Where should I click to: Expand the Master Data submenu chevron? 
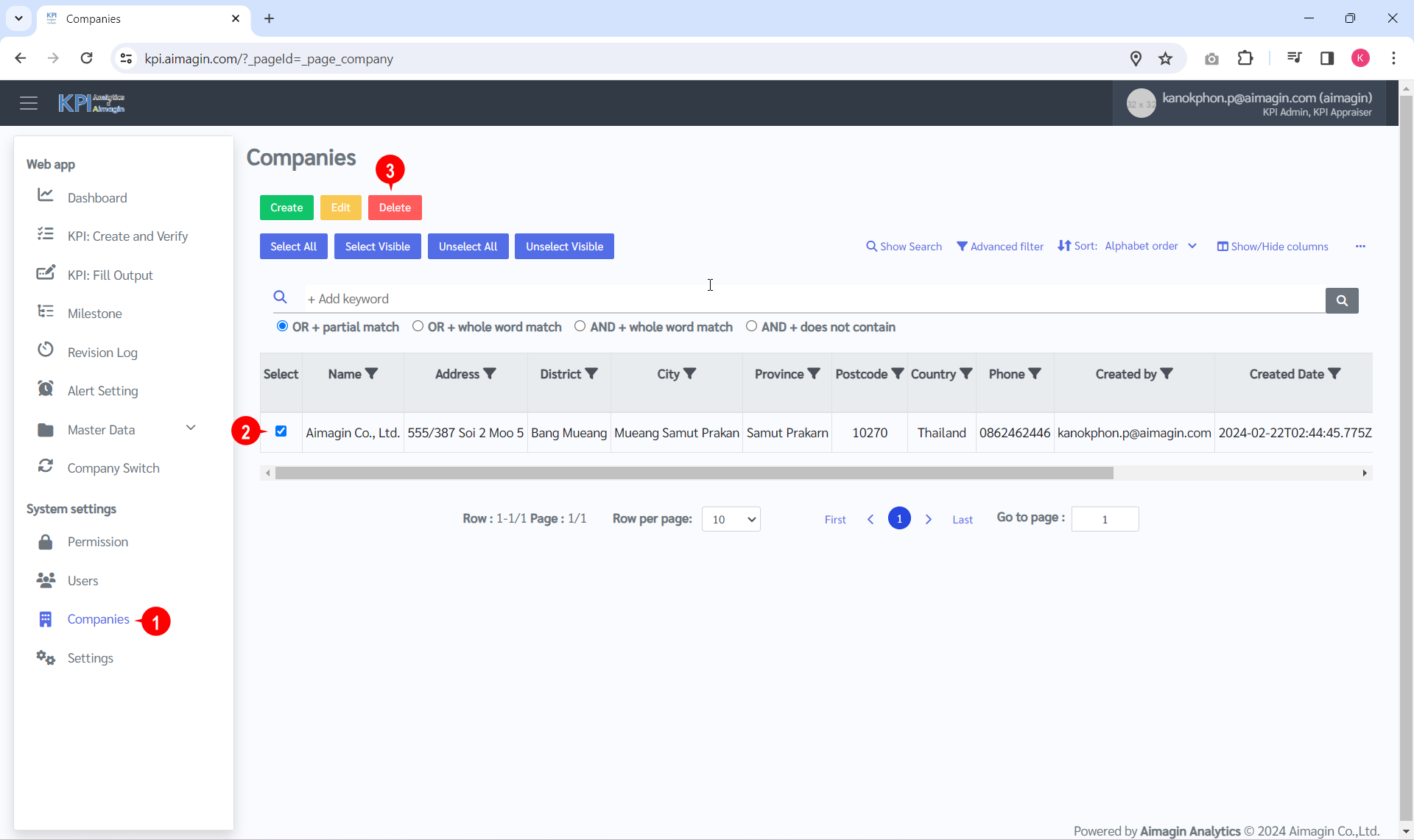191,428
